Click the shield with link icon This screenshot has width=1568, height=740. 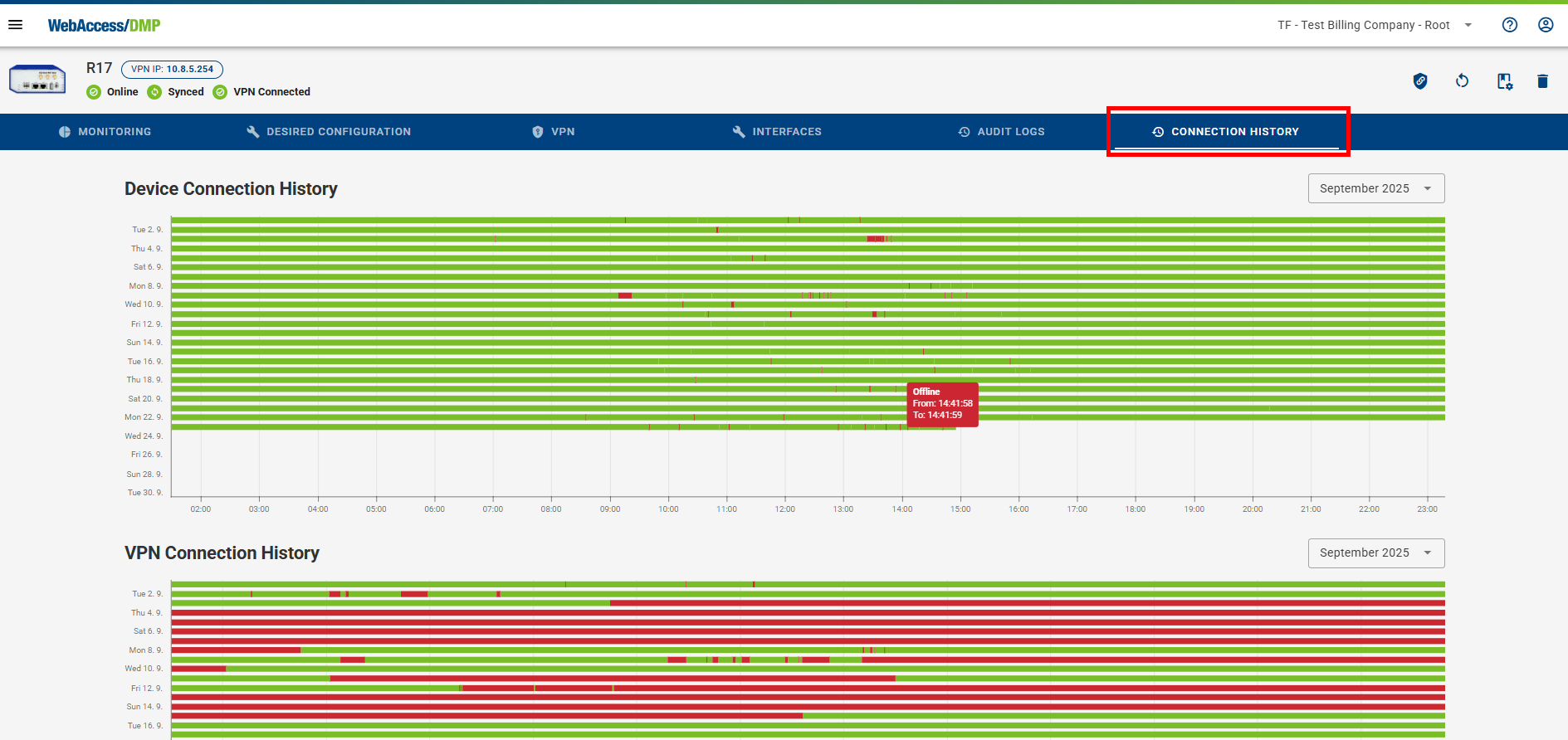[1419, 81]
